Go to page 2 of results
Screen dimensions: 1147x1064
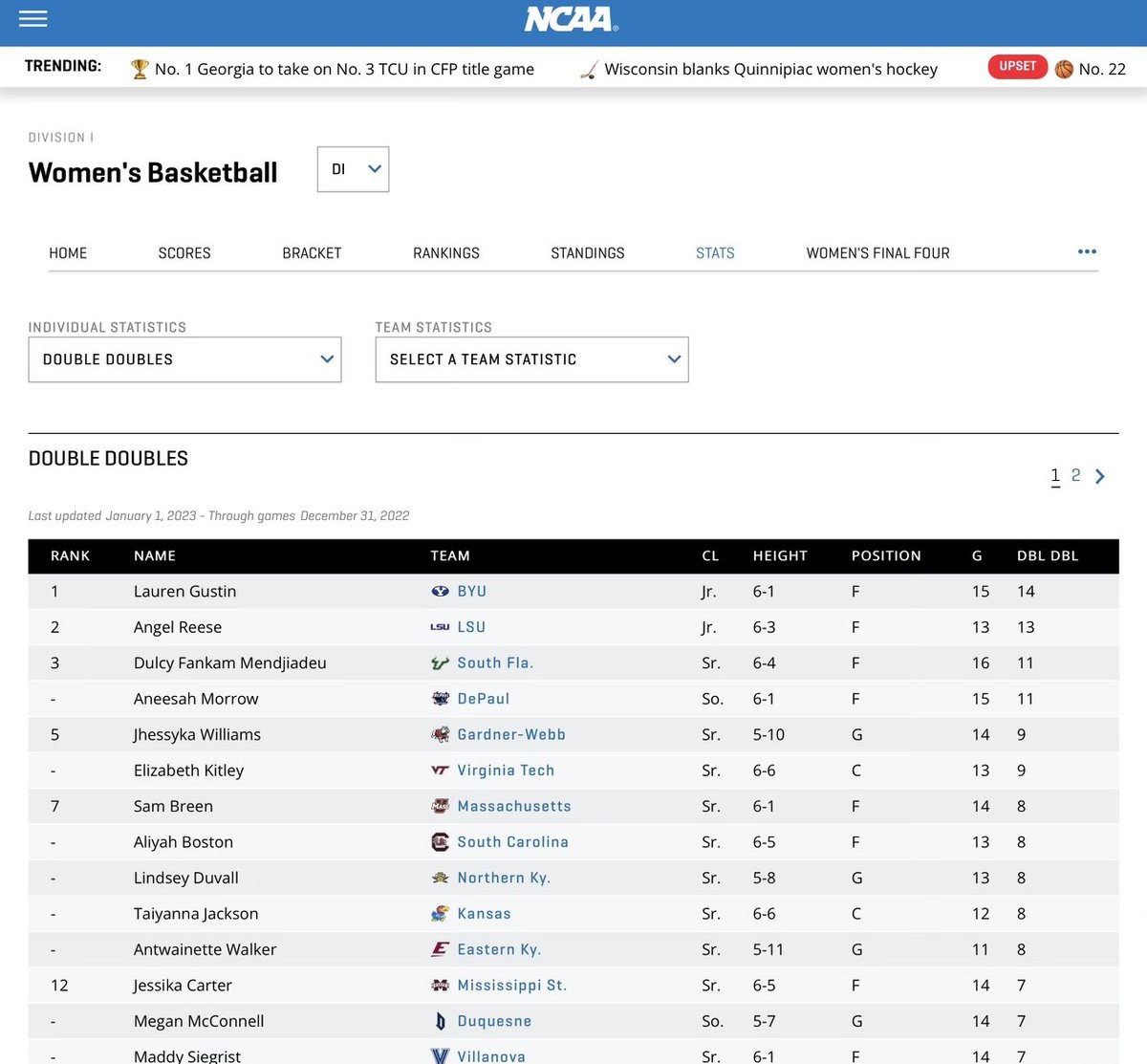tap(1075, 475)
